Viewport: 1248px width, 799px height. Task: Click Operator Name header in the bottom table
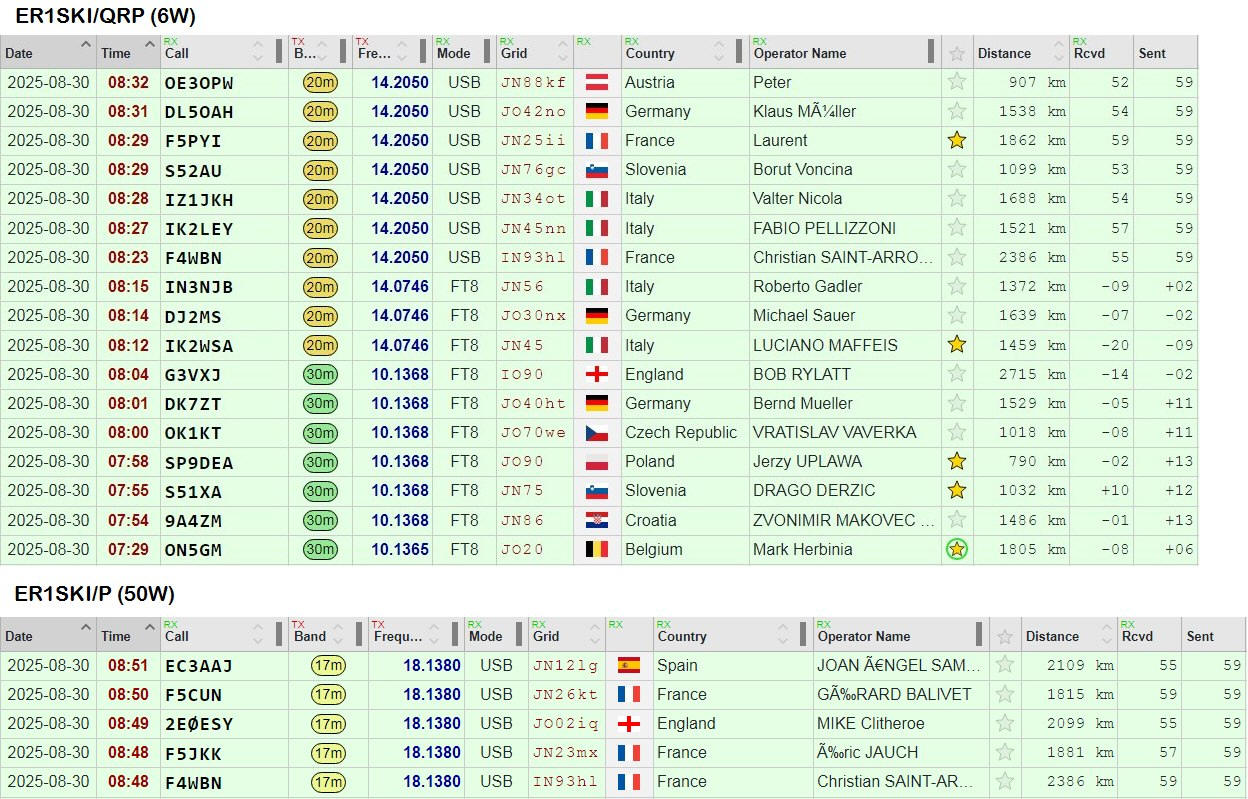(863, 637)
